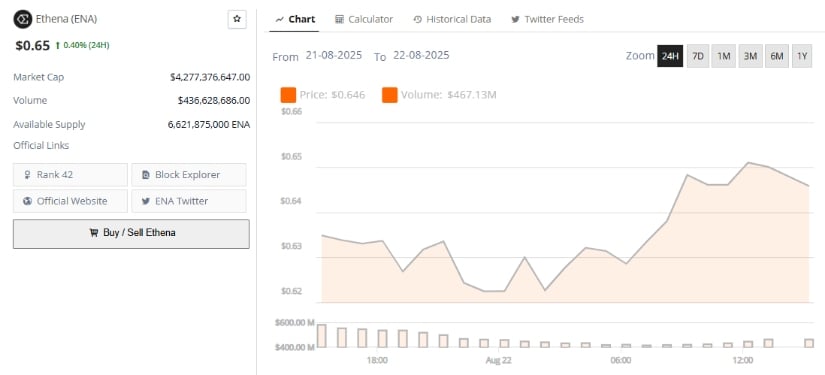The width and height of the screenshot is (825, 375).
Task: Switch to the Twitter Feeds tab
Action: point(547,19)
